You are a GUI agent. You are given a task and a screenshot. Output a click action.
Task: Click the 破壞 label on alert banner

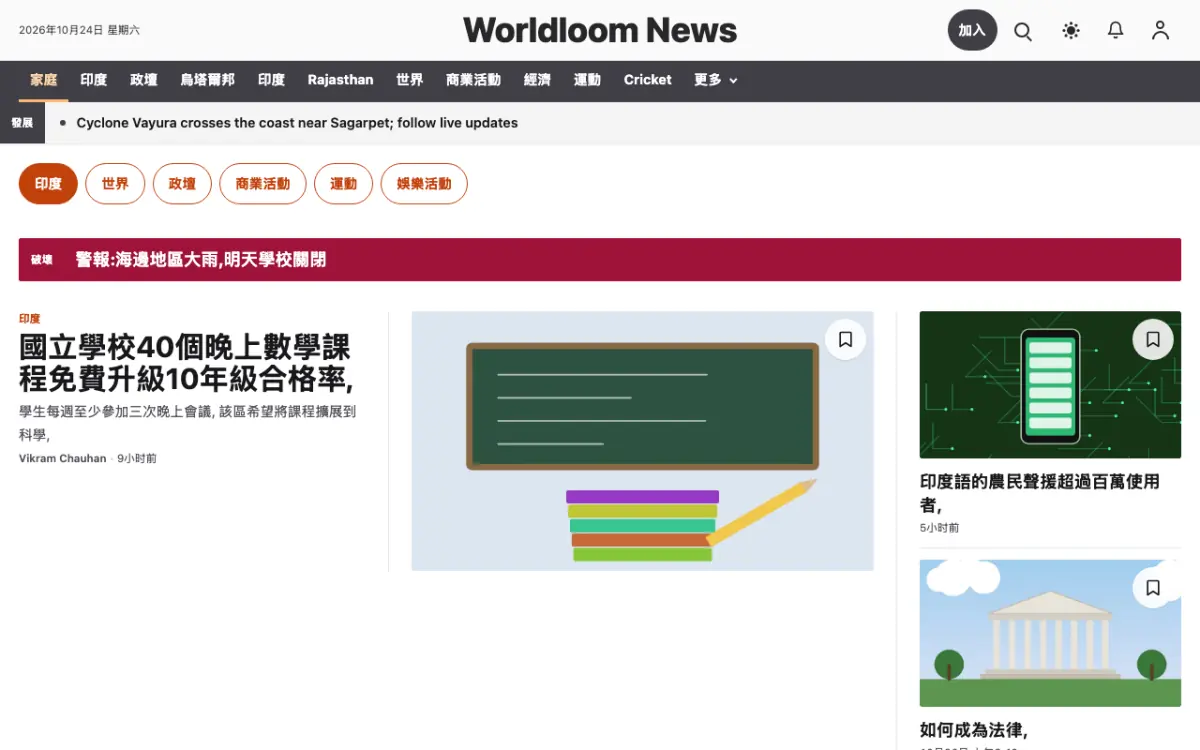(x=42, y=260)
